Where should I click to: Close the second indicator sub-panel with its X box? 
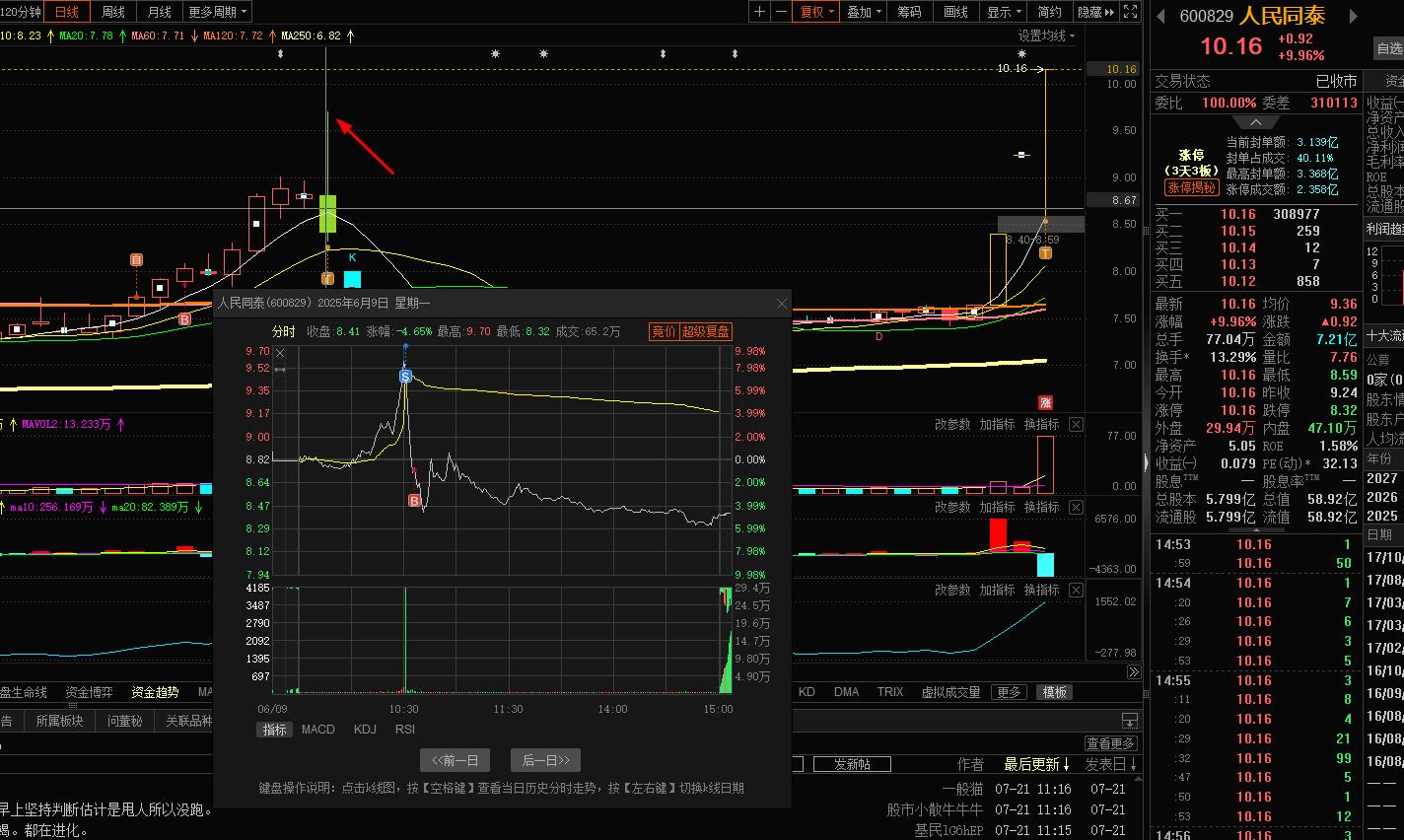[1076, 507]
